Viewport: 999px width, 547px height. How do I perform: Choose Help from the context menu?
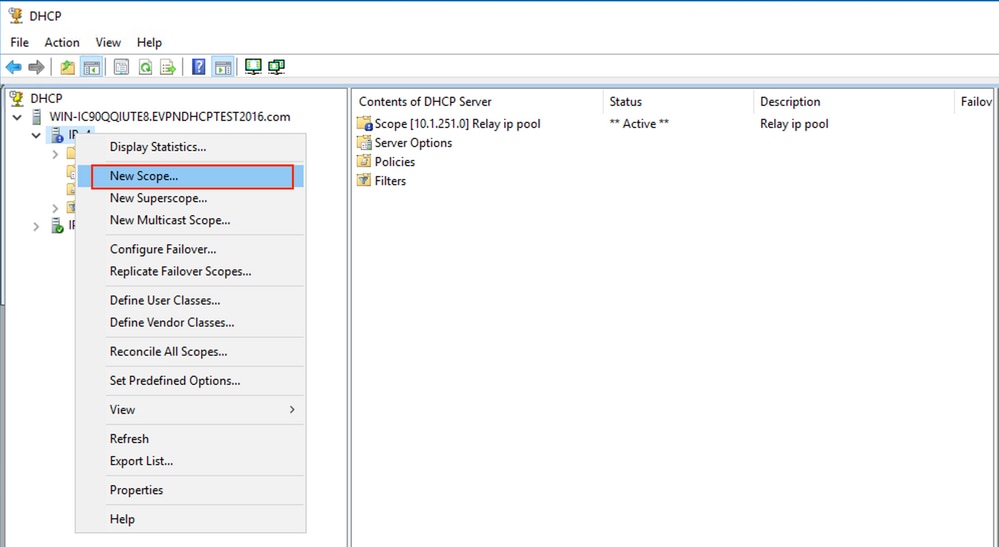[190, 519]
